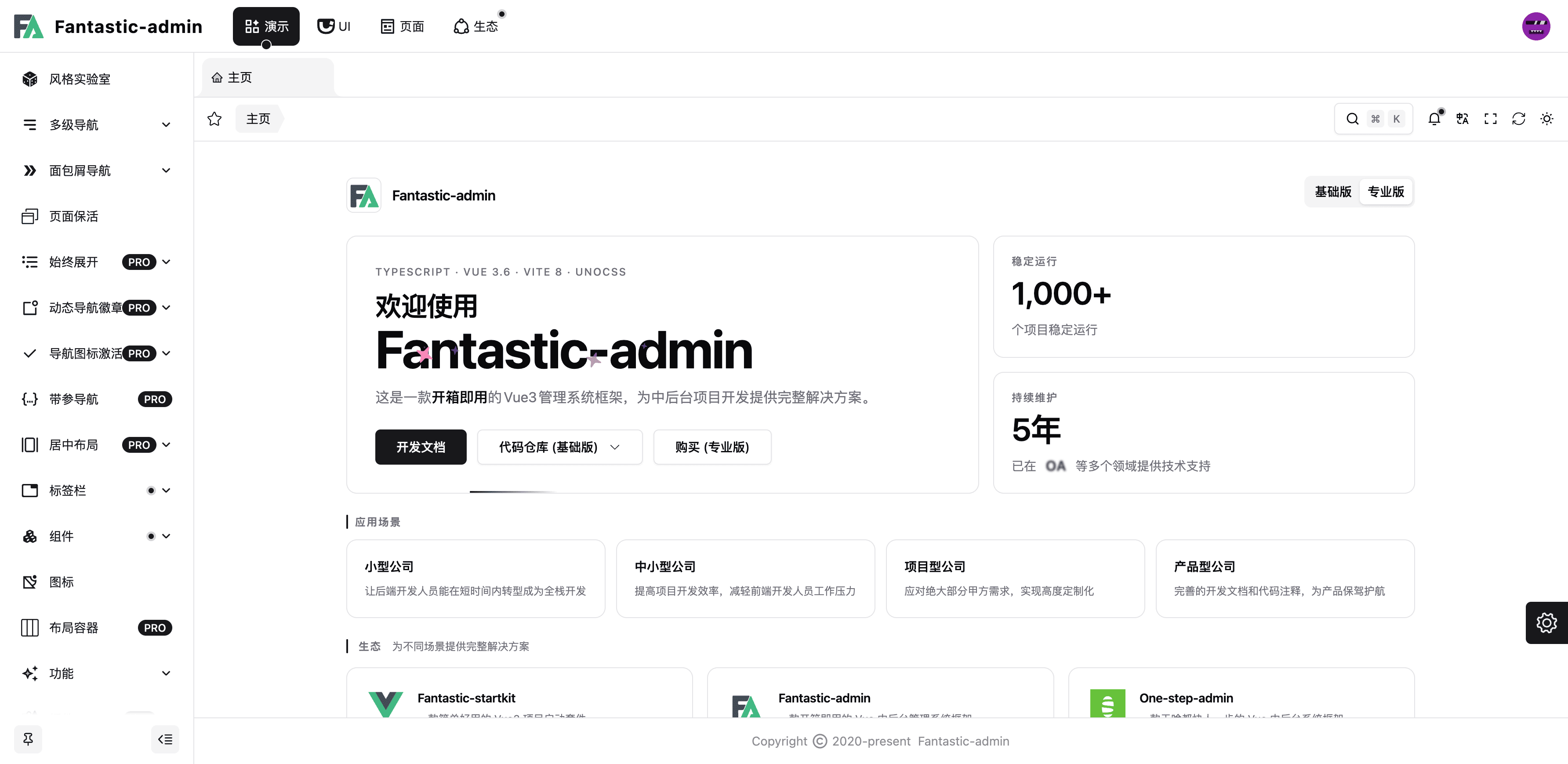Viewport: 1568px width, 764px height.
Task: Toggle the sidebar pin icon
Action: (x=28, y=739)
